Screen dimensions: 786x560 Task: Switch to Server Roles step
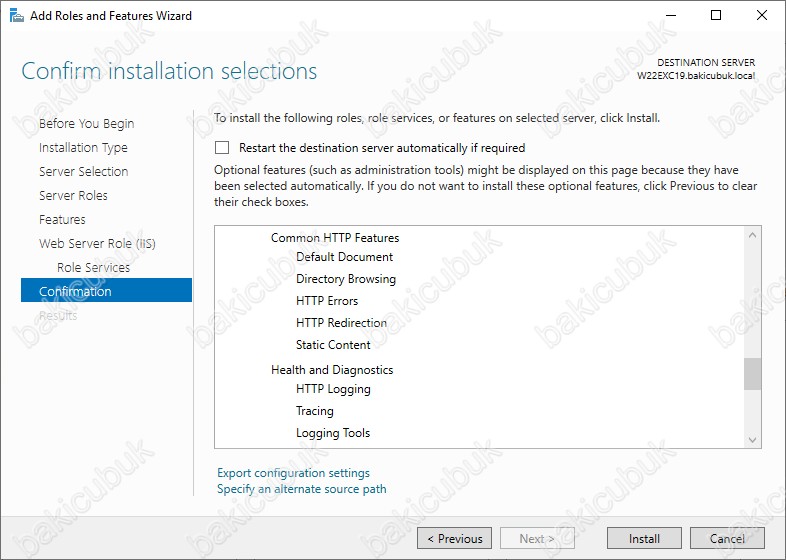click(73, 196)
